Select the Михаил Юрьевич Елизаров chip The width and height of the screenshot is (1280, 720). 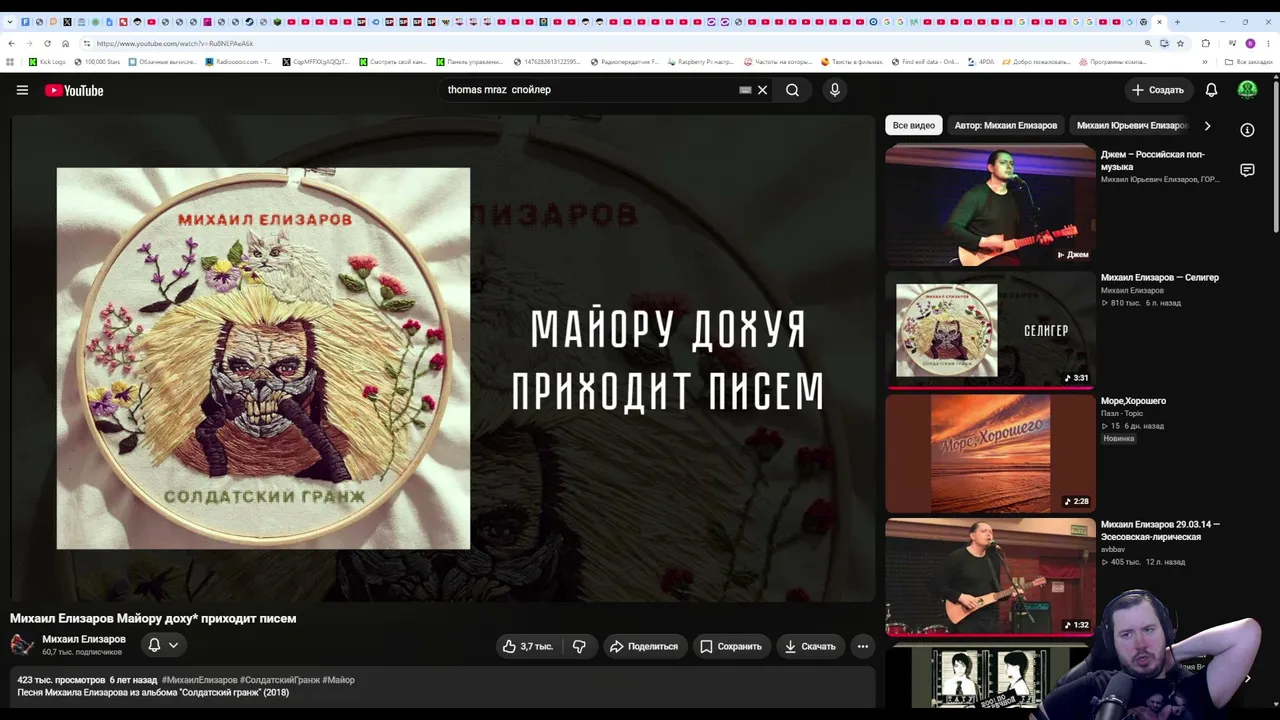(x=1132, y=126)
